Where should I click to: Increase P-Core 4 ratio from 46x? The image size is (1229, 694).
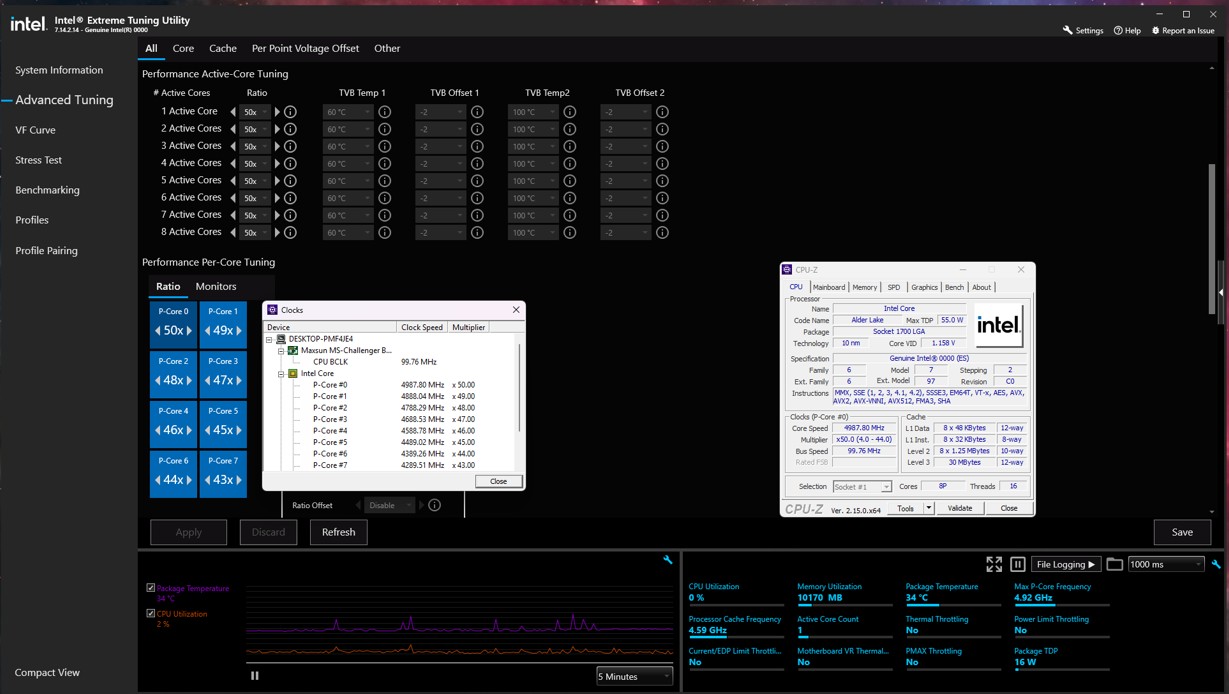(x=189, y=430)
